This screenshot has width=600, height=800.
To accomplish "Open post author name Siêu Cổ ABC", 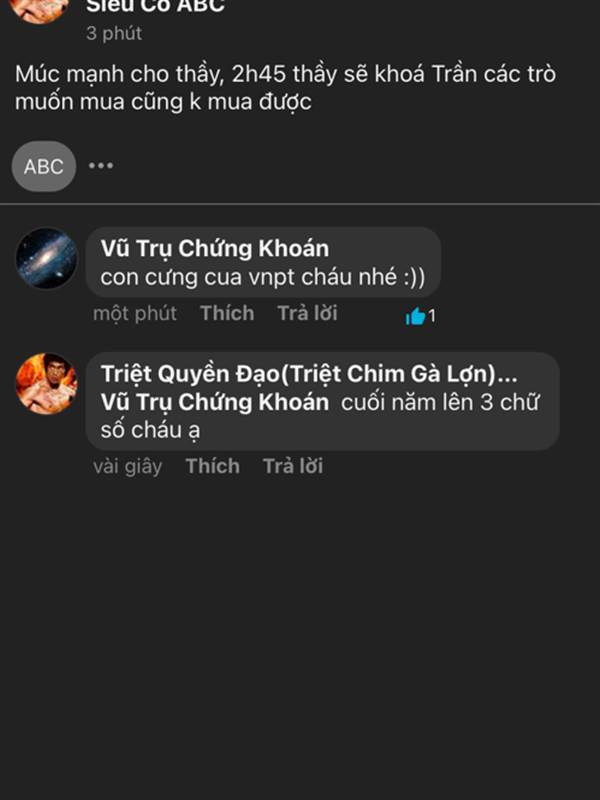I will click(x=156, y=6).
